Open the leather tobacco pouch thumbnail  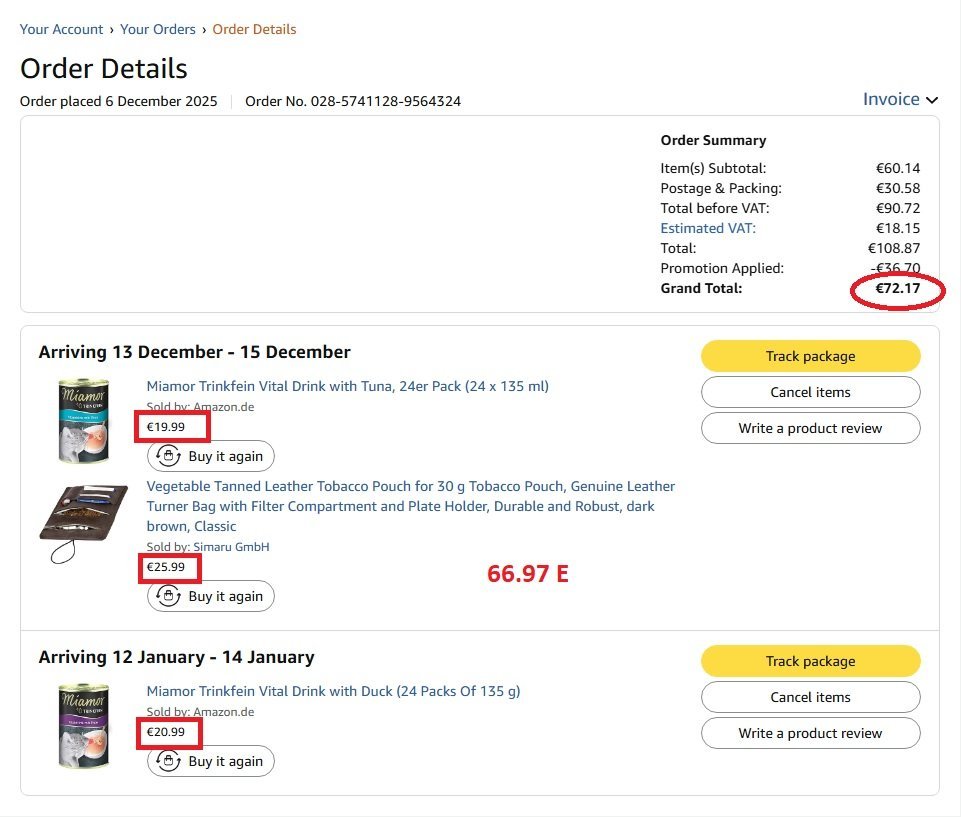tap(83, 523)
